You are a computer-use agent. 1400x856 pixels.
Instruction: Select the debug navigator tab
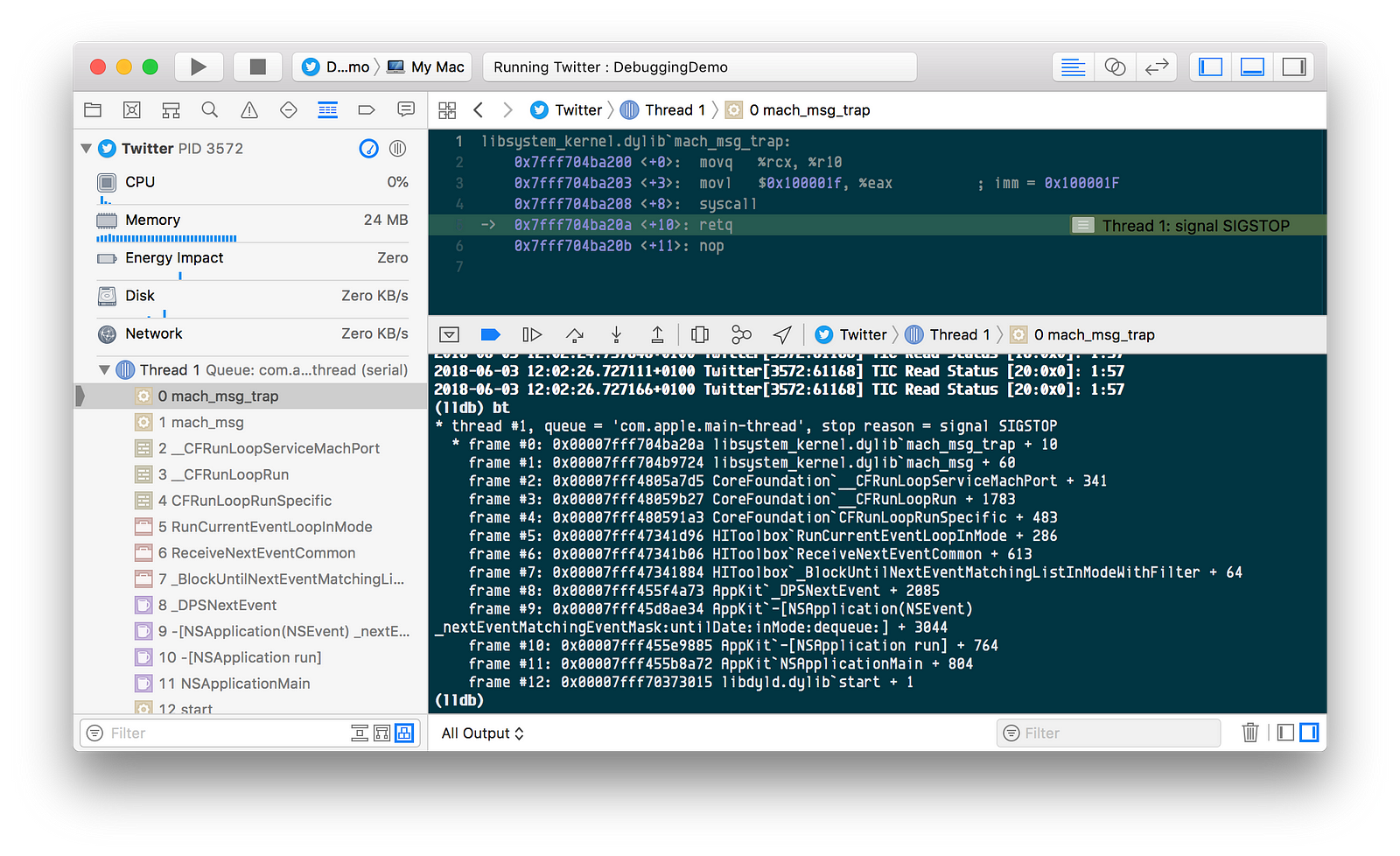pos(328,109)
